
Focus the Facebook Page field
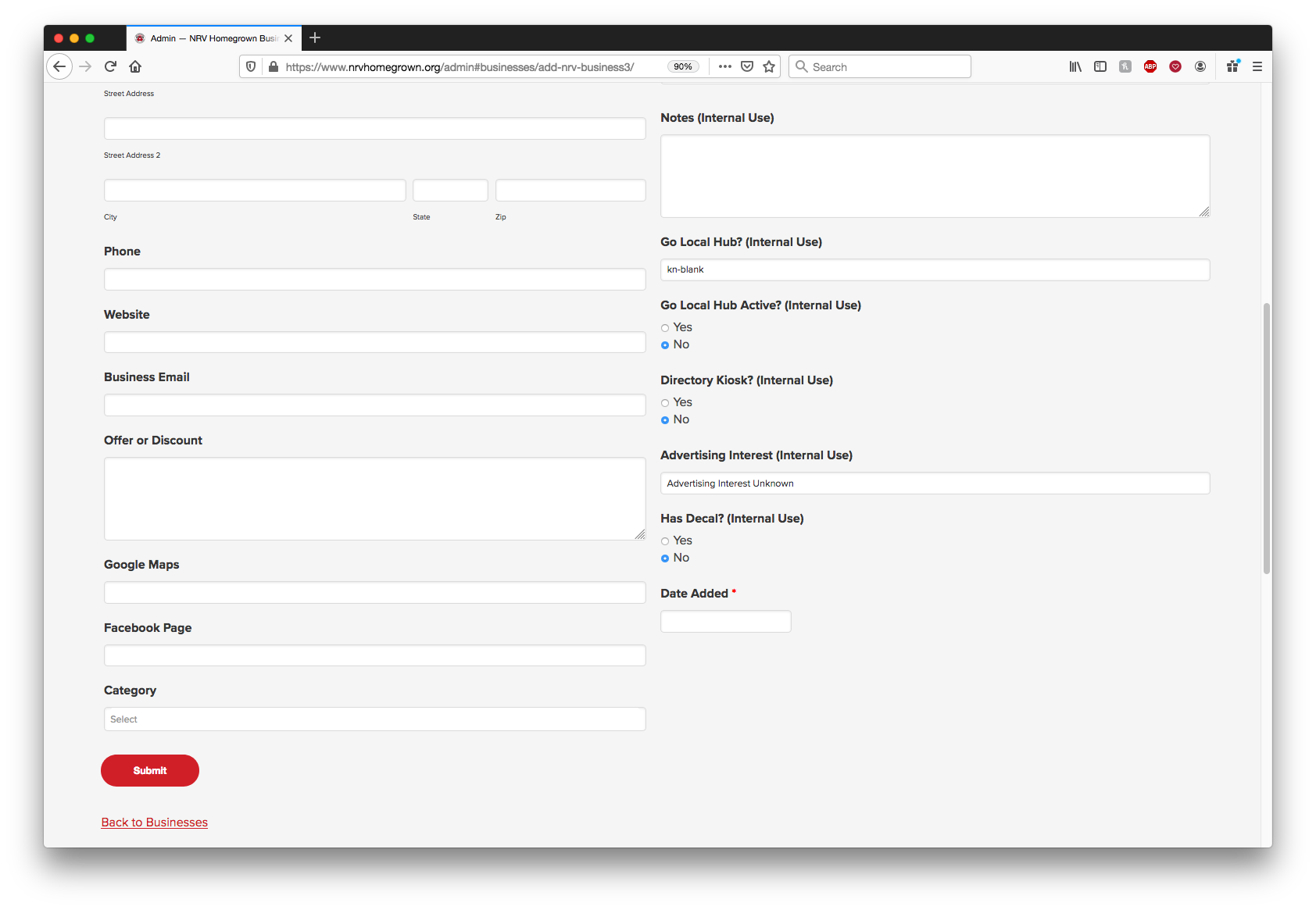click(374, 655)
